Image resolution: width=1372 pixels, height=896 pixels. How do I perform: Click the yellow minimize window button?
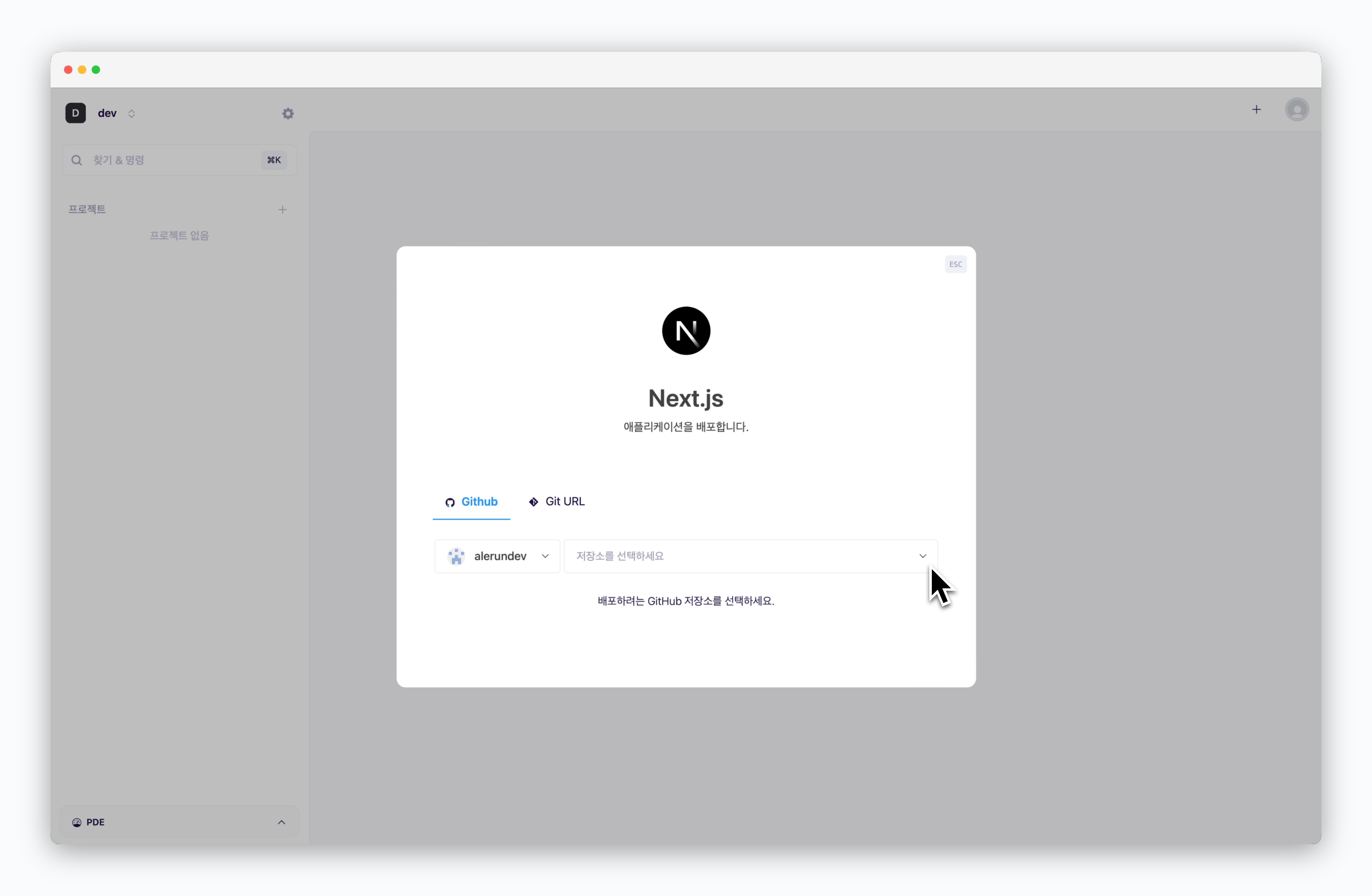[x=82, y=70]
